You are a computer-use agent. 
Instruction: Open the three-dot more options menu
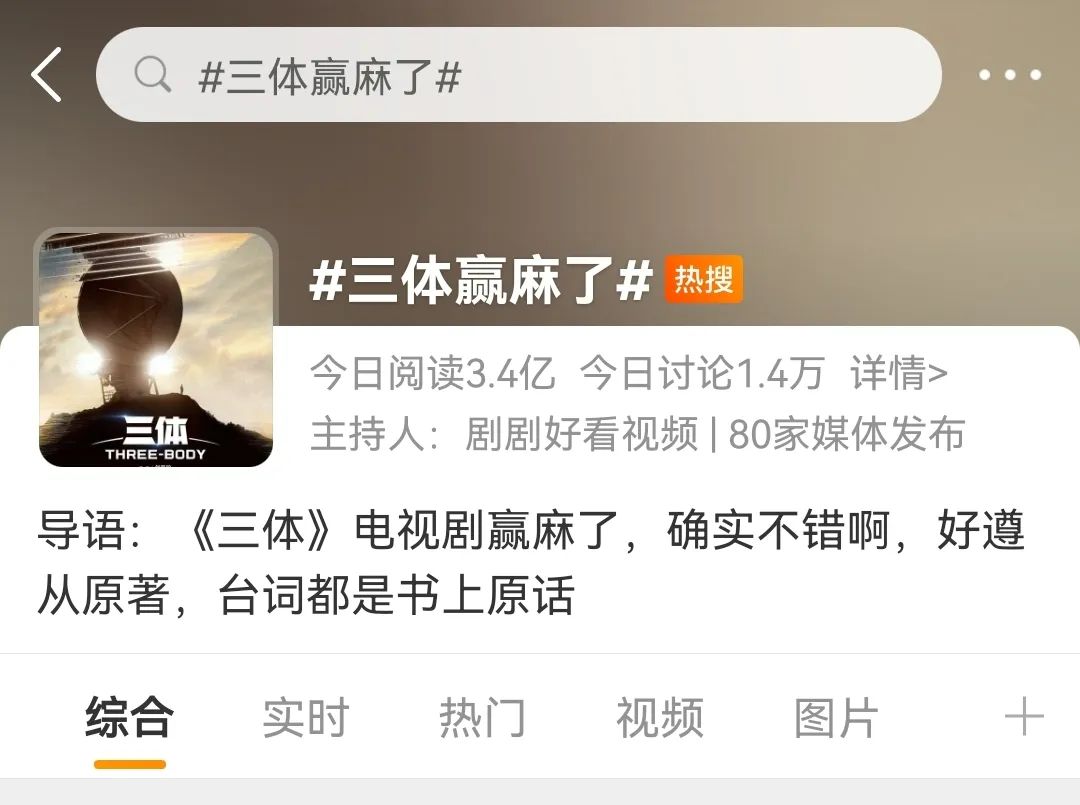[x=1010, y=74]
